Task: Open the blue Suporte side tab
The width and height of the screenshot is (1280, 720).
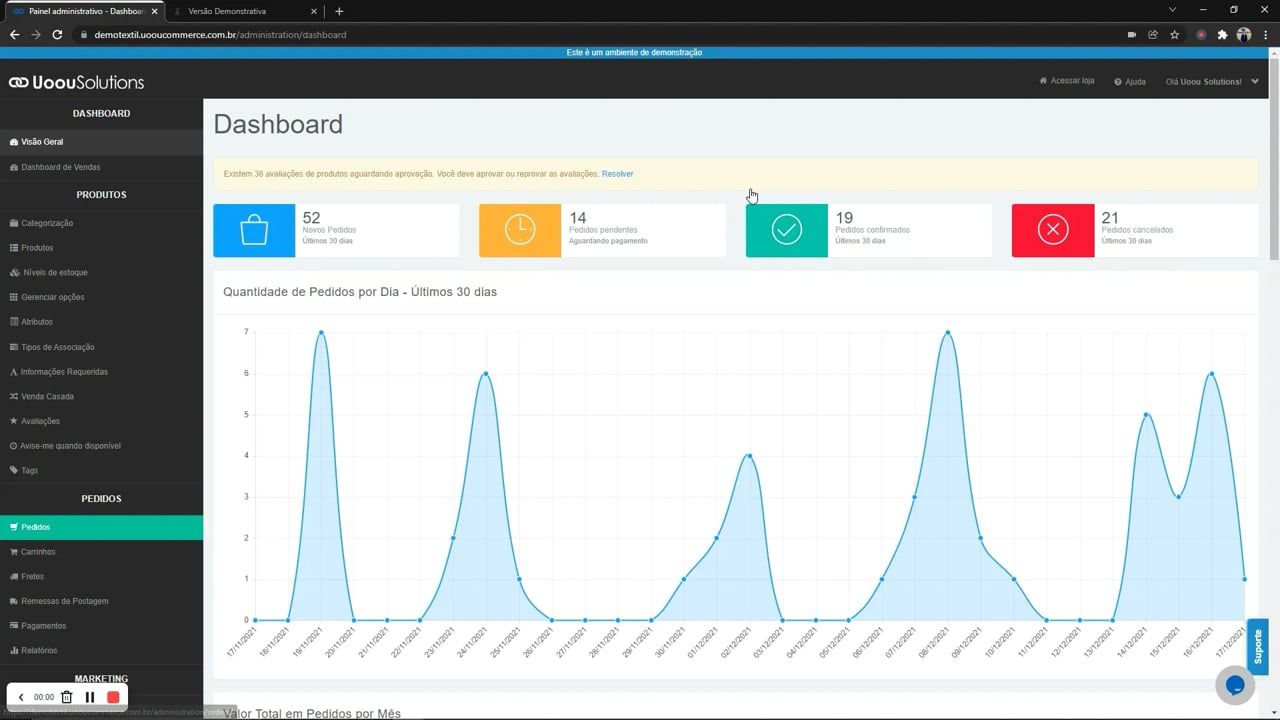Action: pos(1257,647)
